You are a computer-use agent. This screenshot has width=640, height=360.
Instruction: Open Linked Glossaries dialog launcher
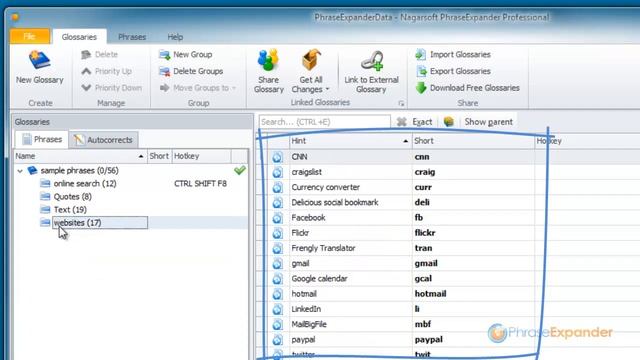tap(401, 104)
